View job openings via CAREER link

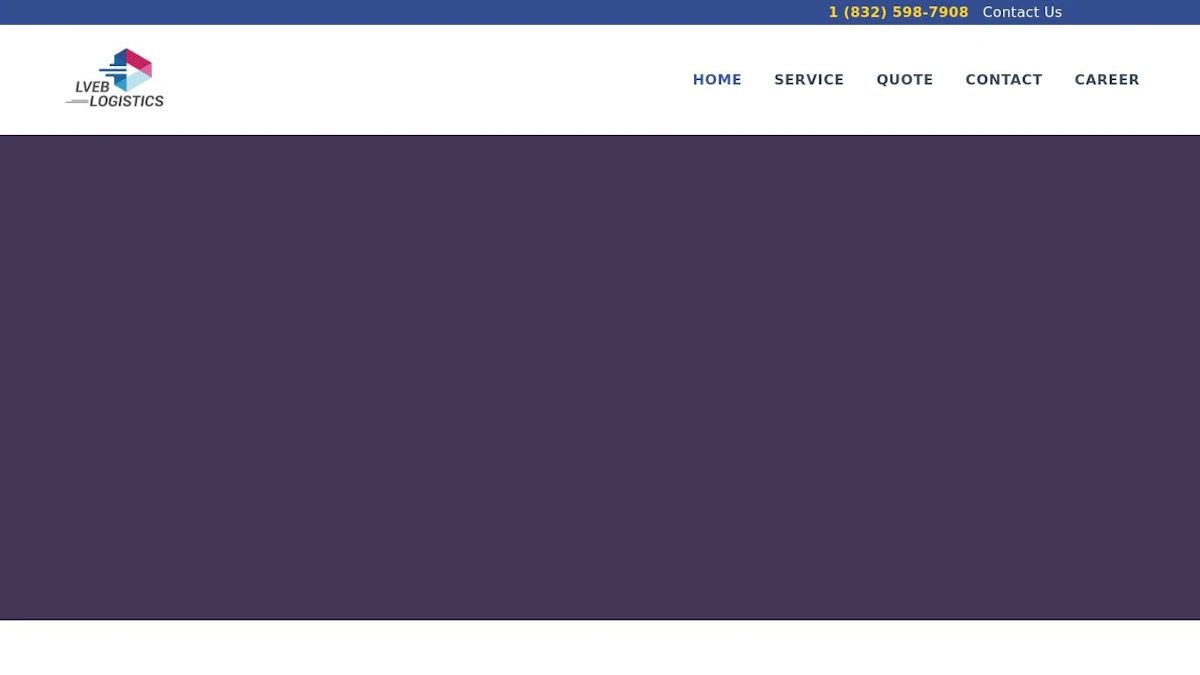click(1107, 80)
